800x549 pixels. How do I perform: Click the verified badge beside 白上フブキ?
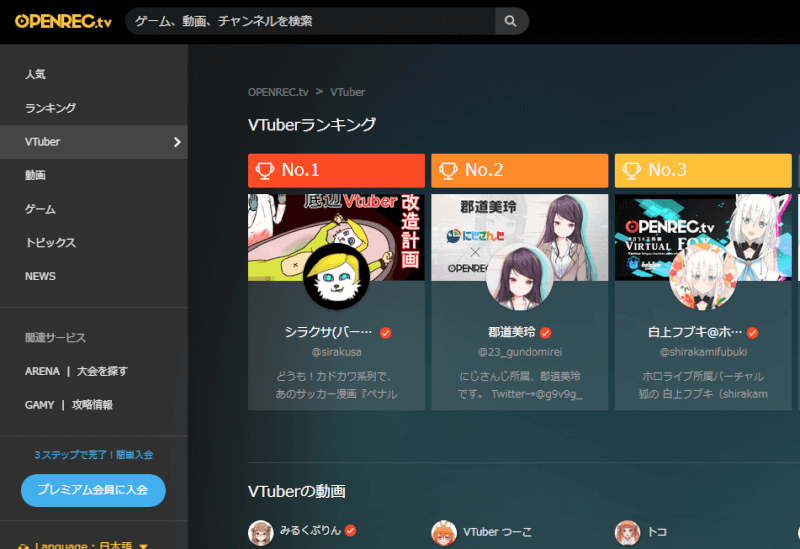[x=753, y=333]
